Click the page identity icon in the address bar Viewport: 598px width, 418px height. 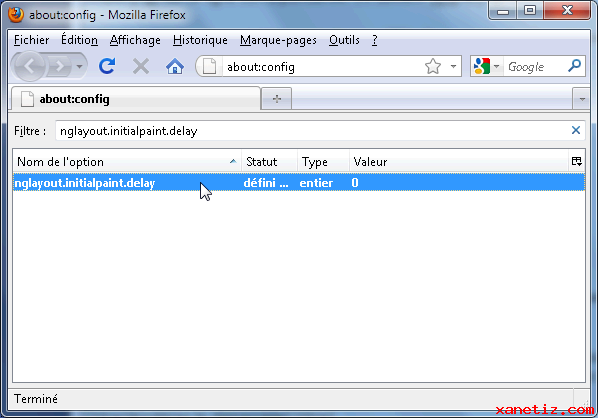pos(209,66)
